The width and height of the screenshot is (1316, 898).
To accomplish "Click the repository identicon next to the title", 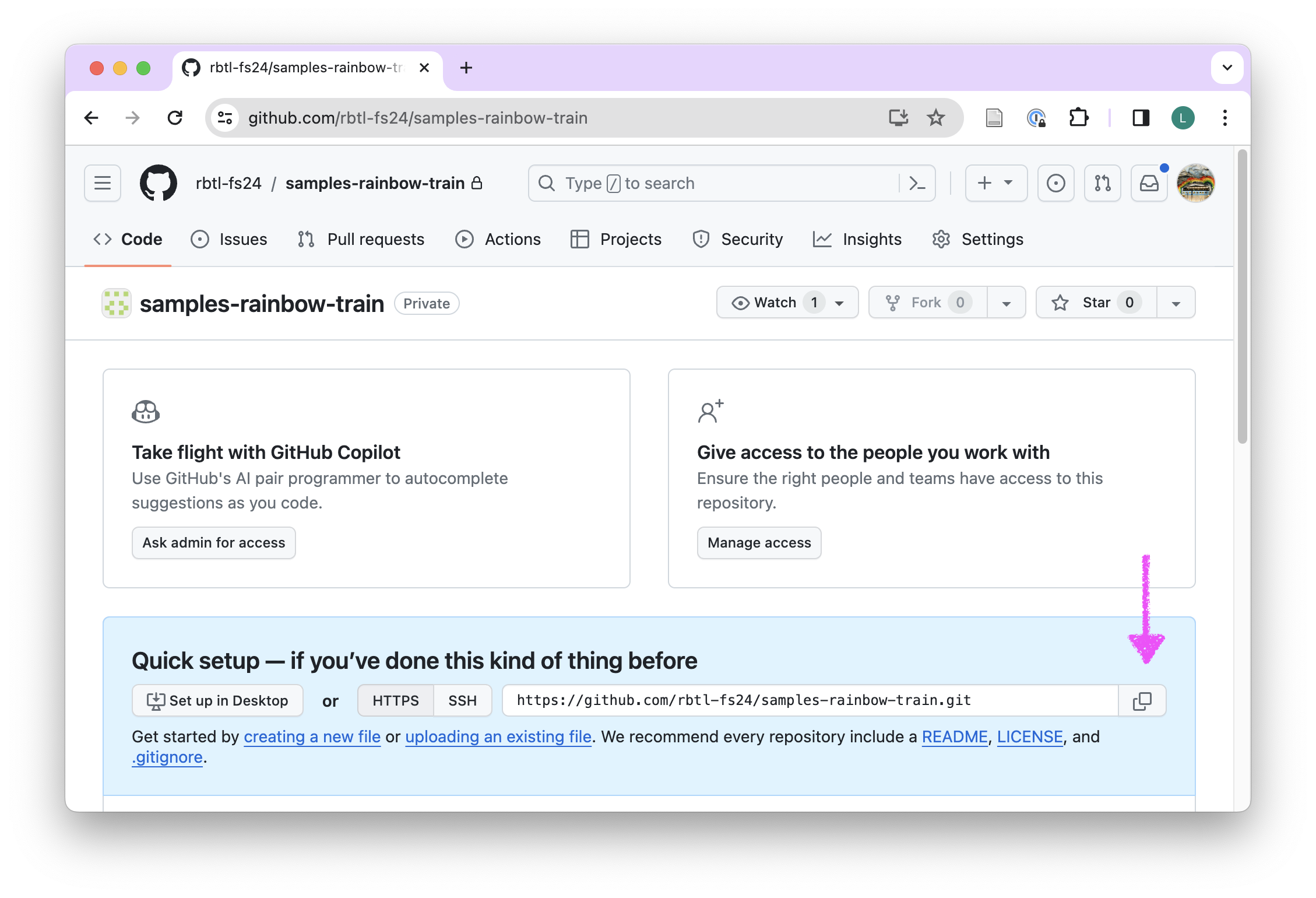I will click(x=117, y=303).
